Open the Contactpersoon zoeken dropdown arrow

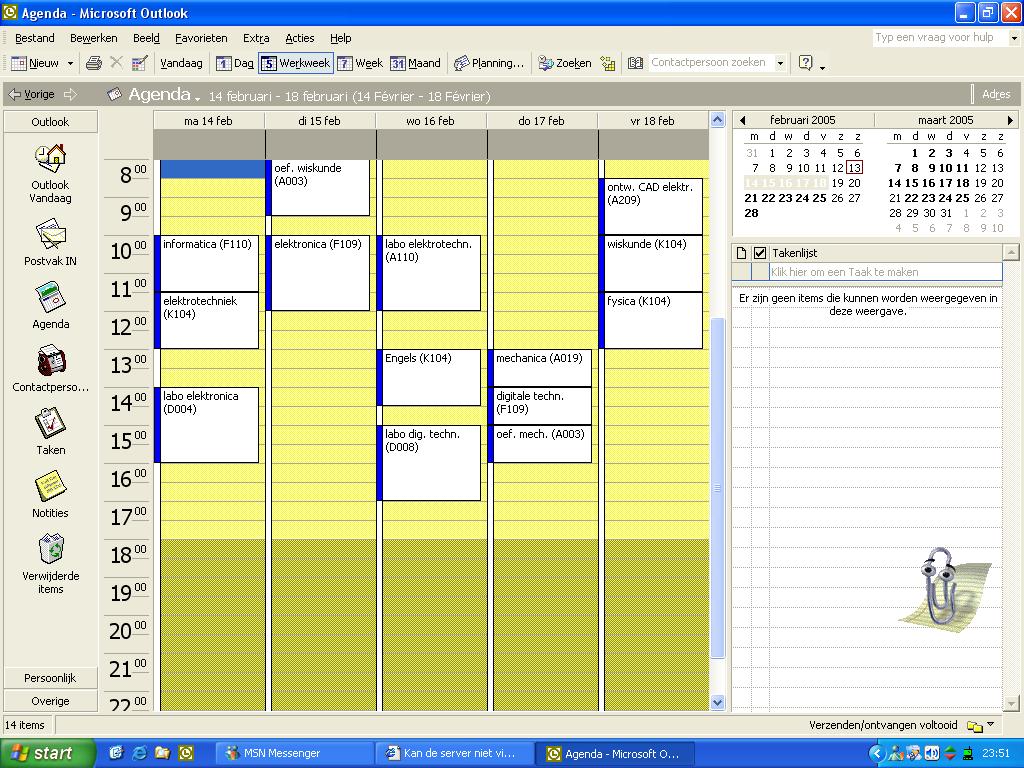pos(780,63)
